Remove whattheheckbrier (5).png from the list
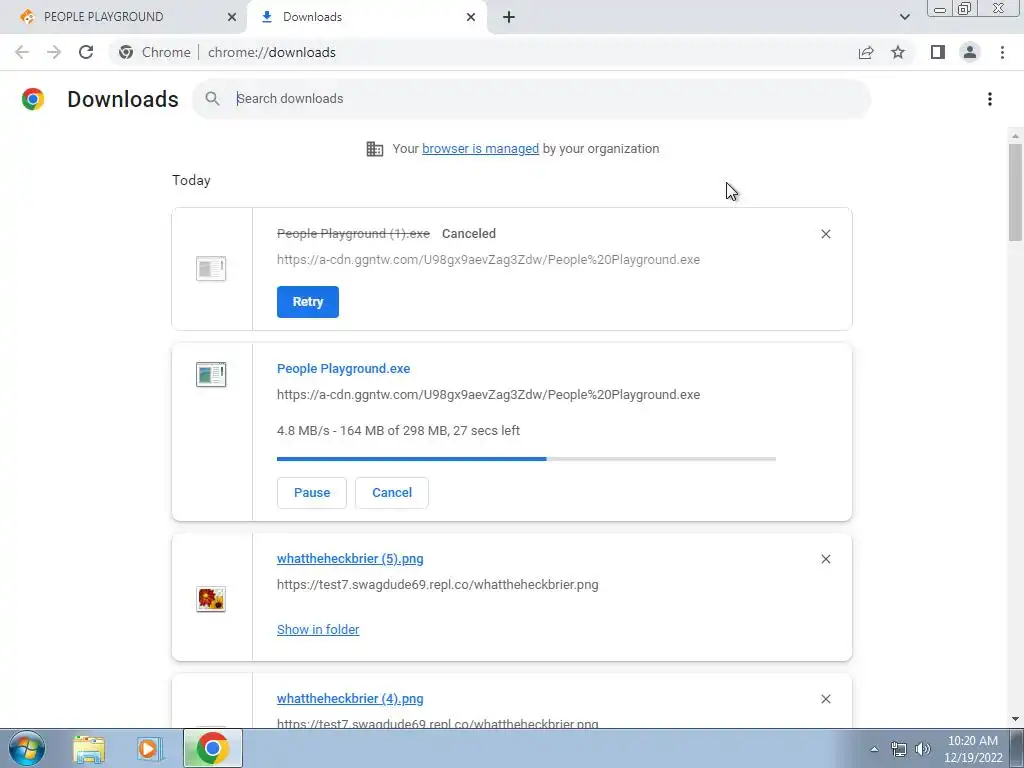Image resolution: width=1024 pixels, height=768 pixels. coord(825,559)
